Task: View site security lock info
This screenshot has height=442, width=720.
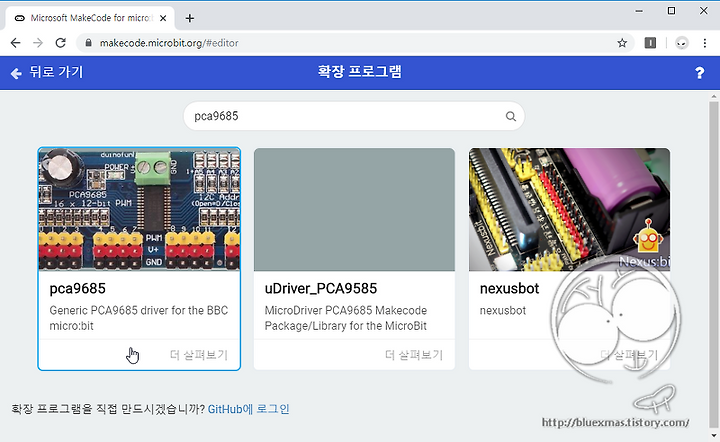Action: pos(89,43)
